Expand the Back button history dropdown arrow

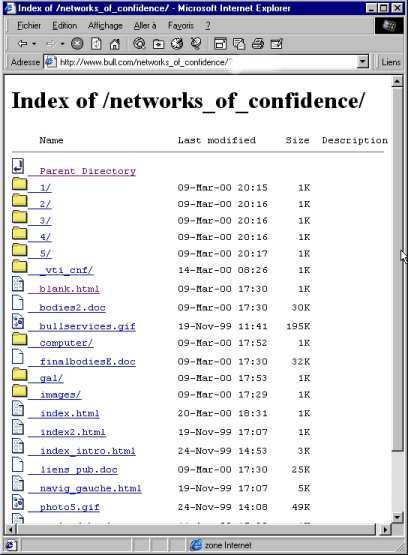[x=34, y=44]
